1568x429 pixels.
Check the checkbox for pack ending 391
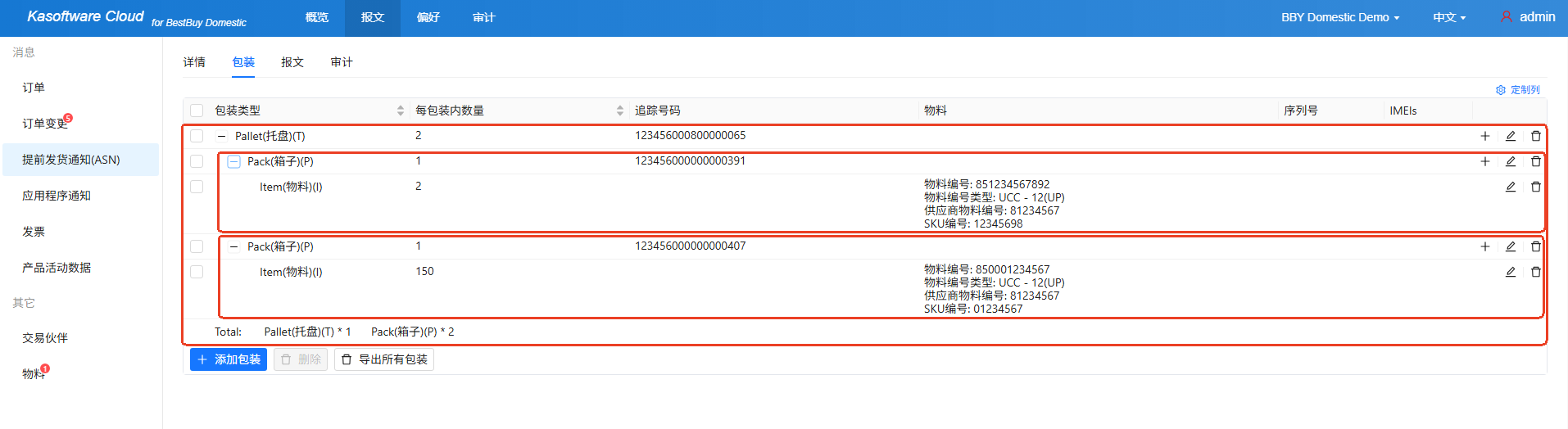pyautogui.click(x=197, y=161)
